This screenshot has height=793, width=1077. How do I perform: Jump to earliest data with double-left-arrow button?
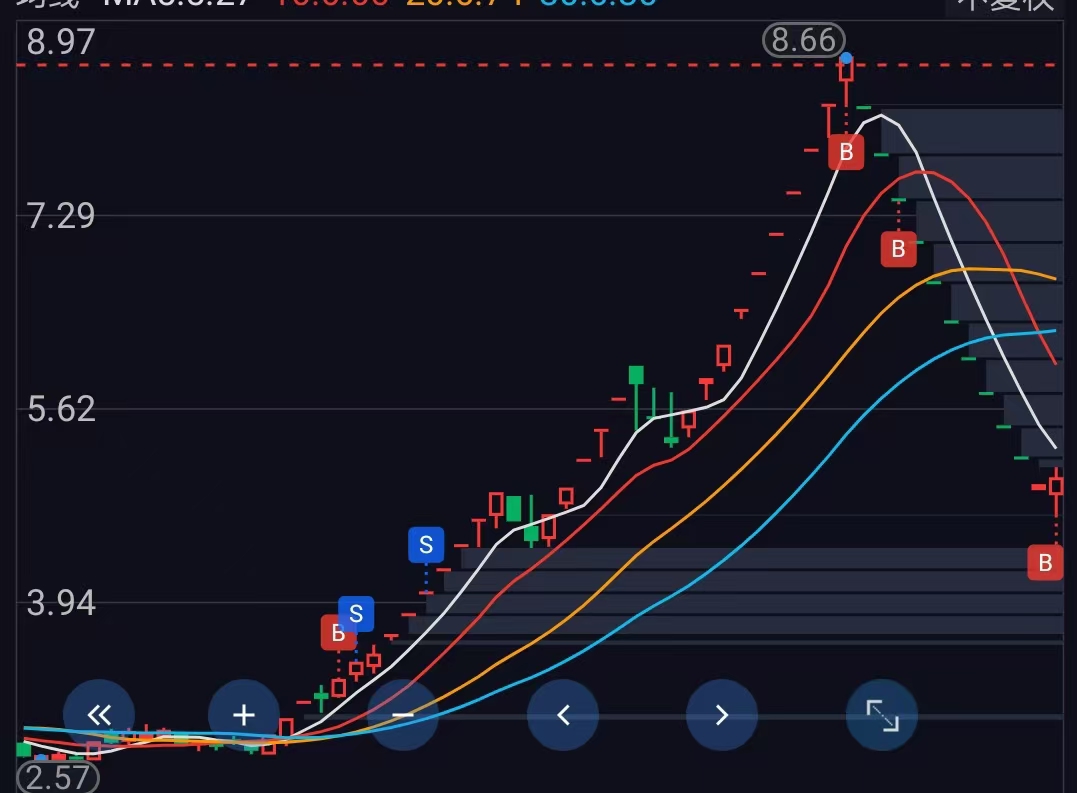(99, 715)
